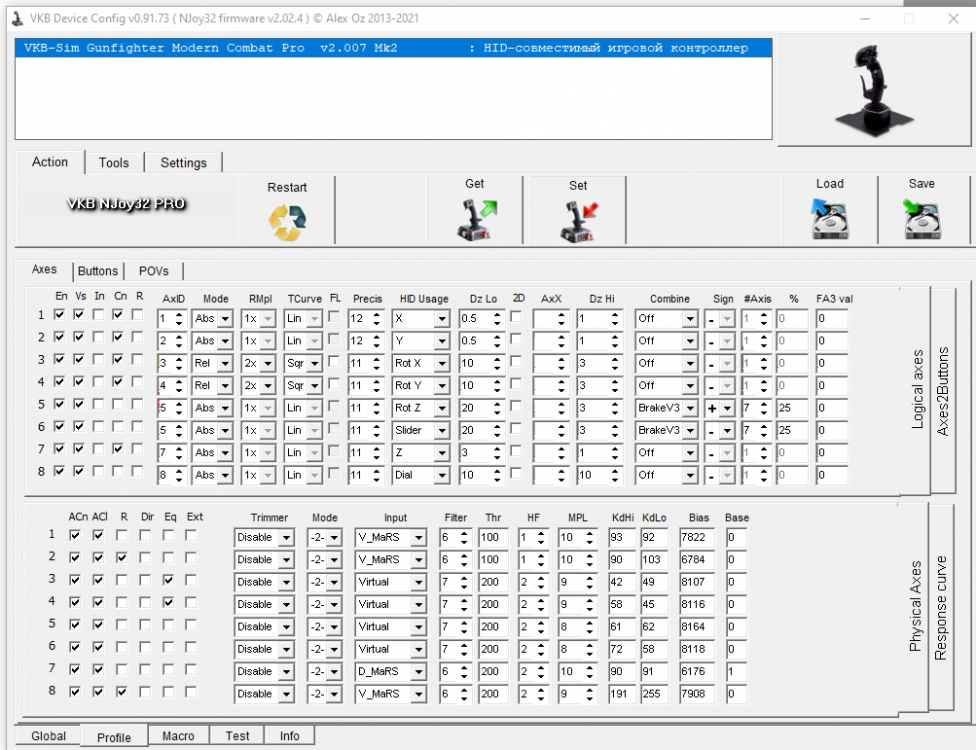This screenshot has width=976, height=750.
Task: Click Dz Lo stepper for logical axis 7
Action: (x=497, y=453)
